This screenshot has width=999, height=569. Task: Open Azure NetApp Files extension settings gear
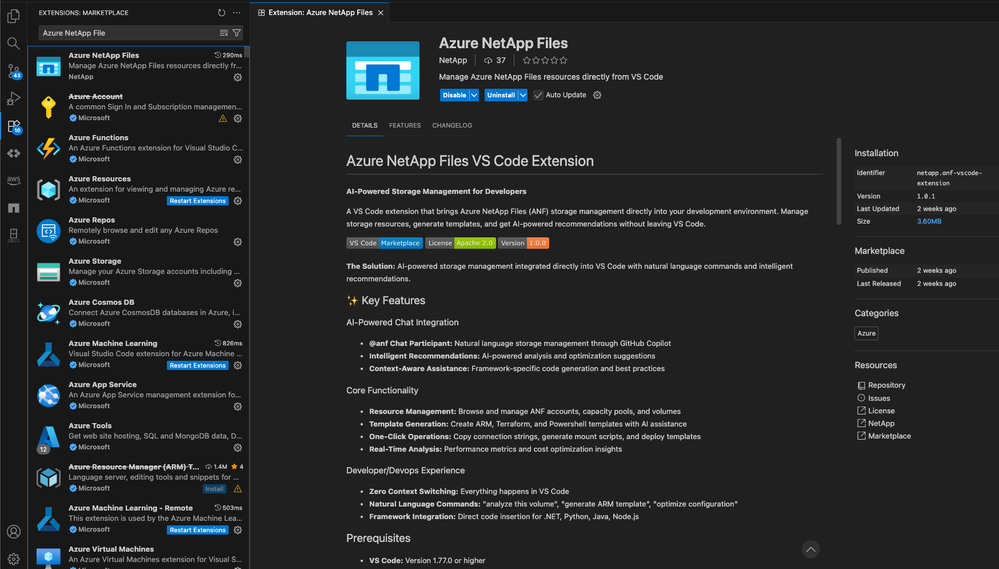click(237, 77)
